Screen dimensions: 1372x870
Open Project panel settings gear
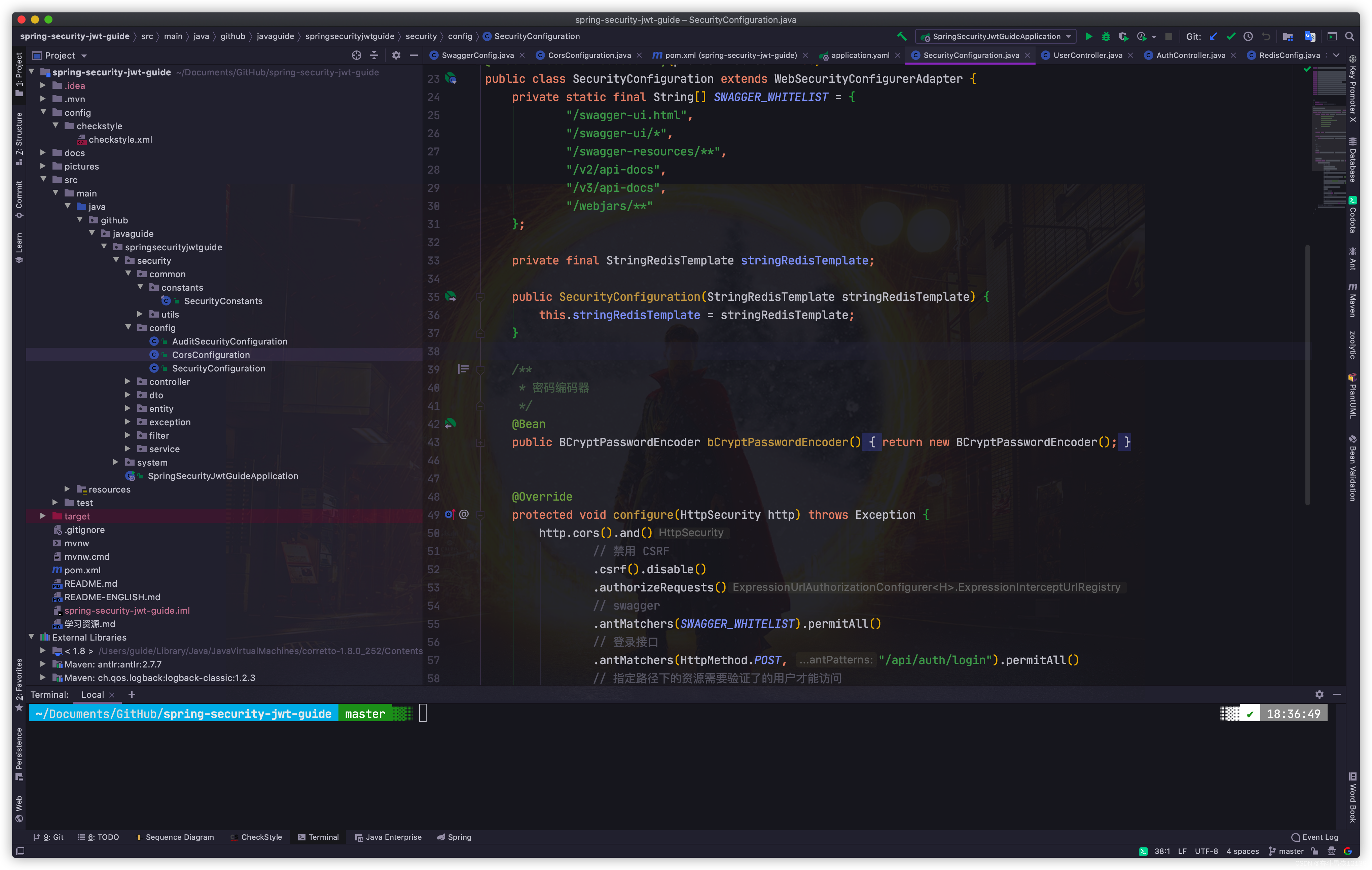click(396, 55)
